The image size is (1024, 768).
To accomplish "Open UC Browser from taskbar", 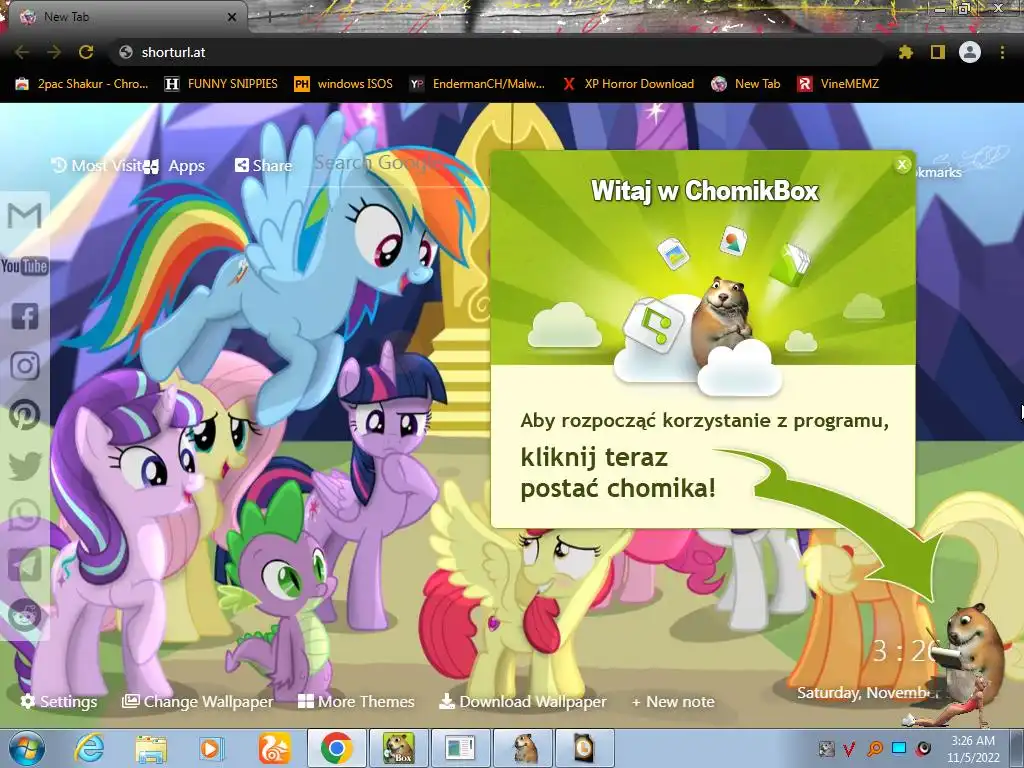I will pos(274,748).
